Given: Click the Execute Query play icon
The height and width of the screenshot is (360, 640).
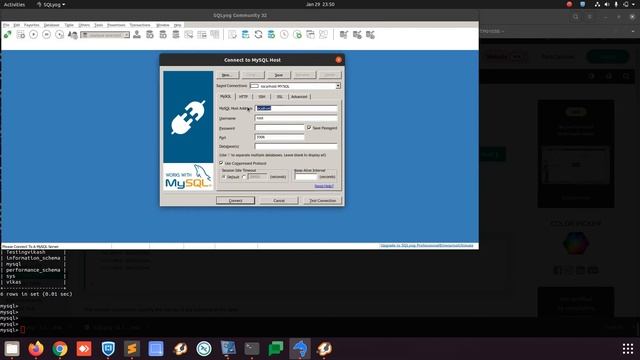Looking at the screenshot, I should [33, 35].
